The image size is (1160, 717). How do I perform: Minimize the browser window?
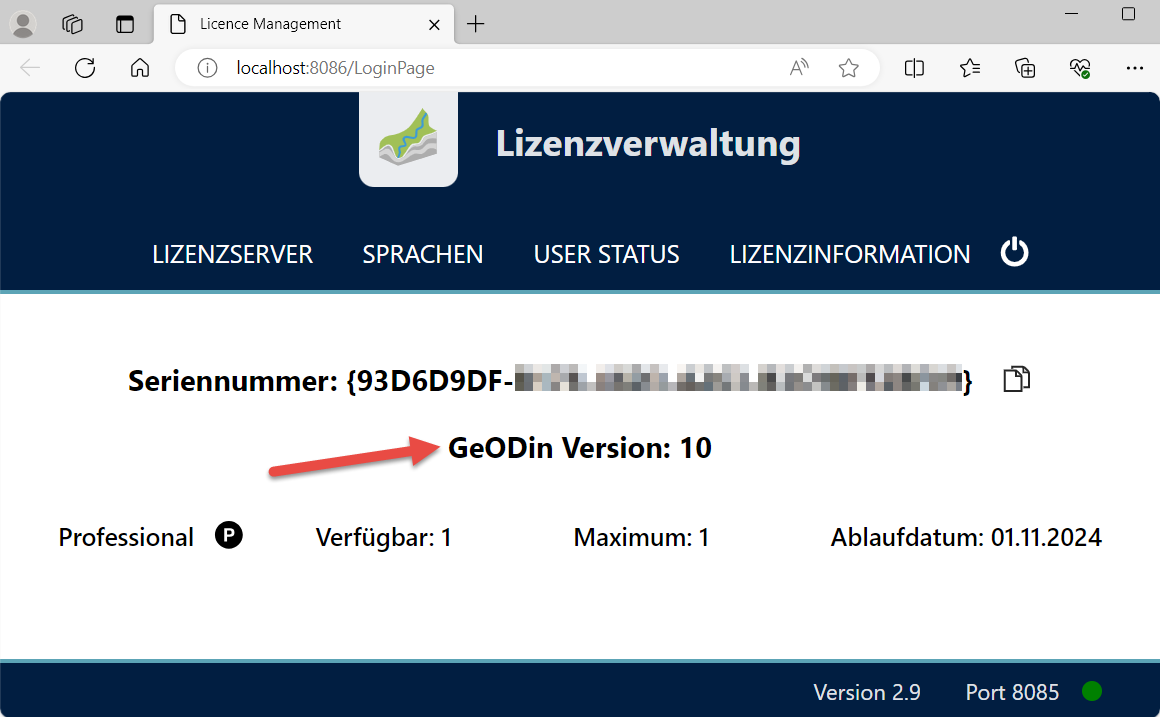[1071, 13]
